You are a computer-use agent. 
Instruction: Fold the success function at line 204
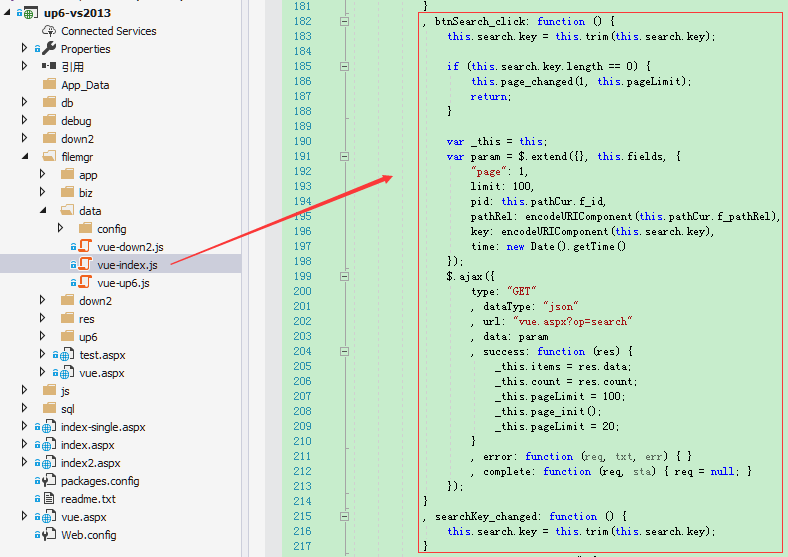click(344, 351)
